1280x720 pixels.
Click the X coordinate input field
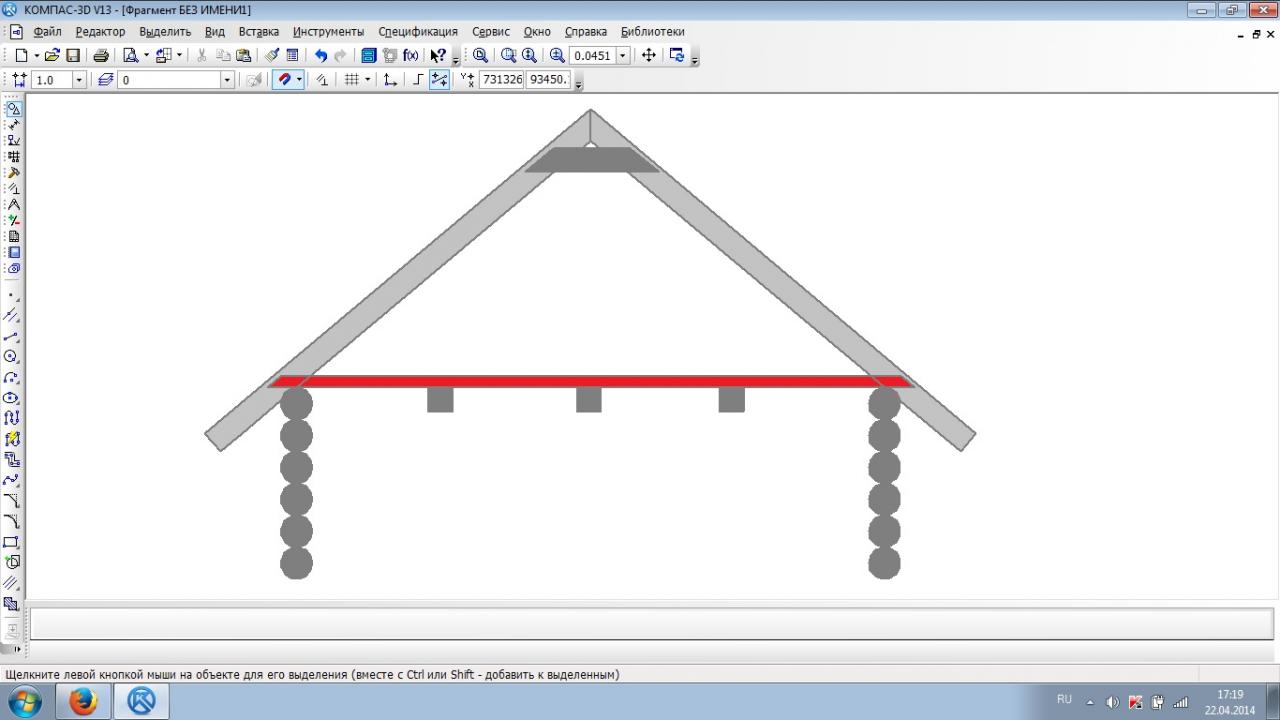coord(501,80)
